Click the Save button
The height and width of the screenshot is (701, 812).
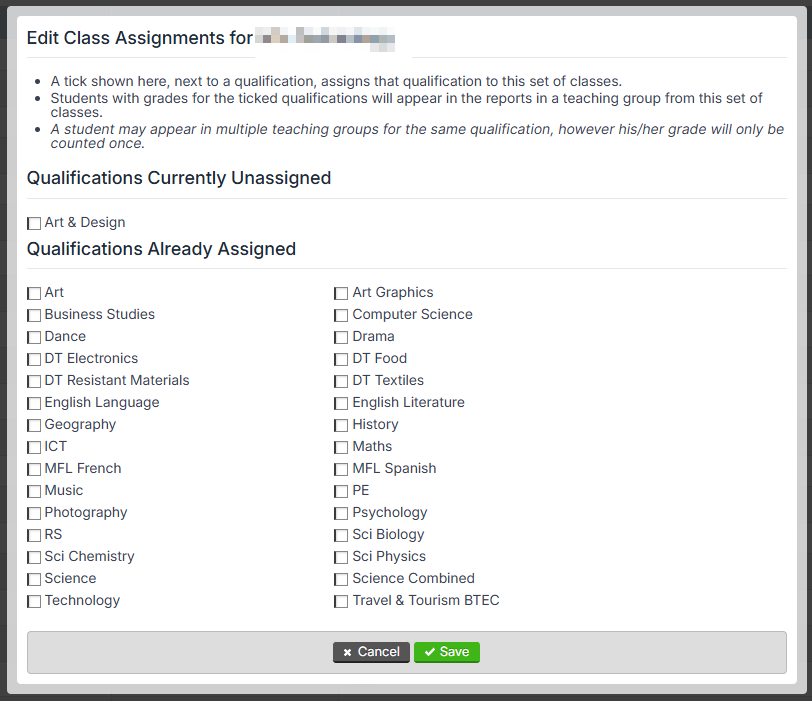[446, 652]
